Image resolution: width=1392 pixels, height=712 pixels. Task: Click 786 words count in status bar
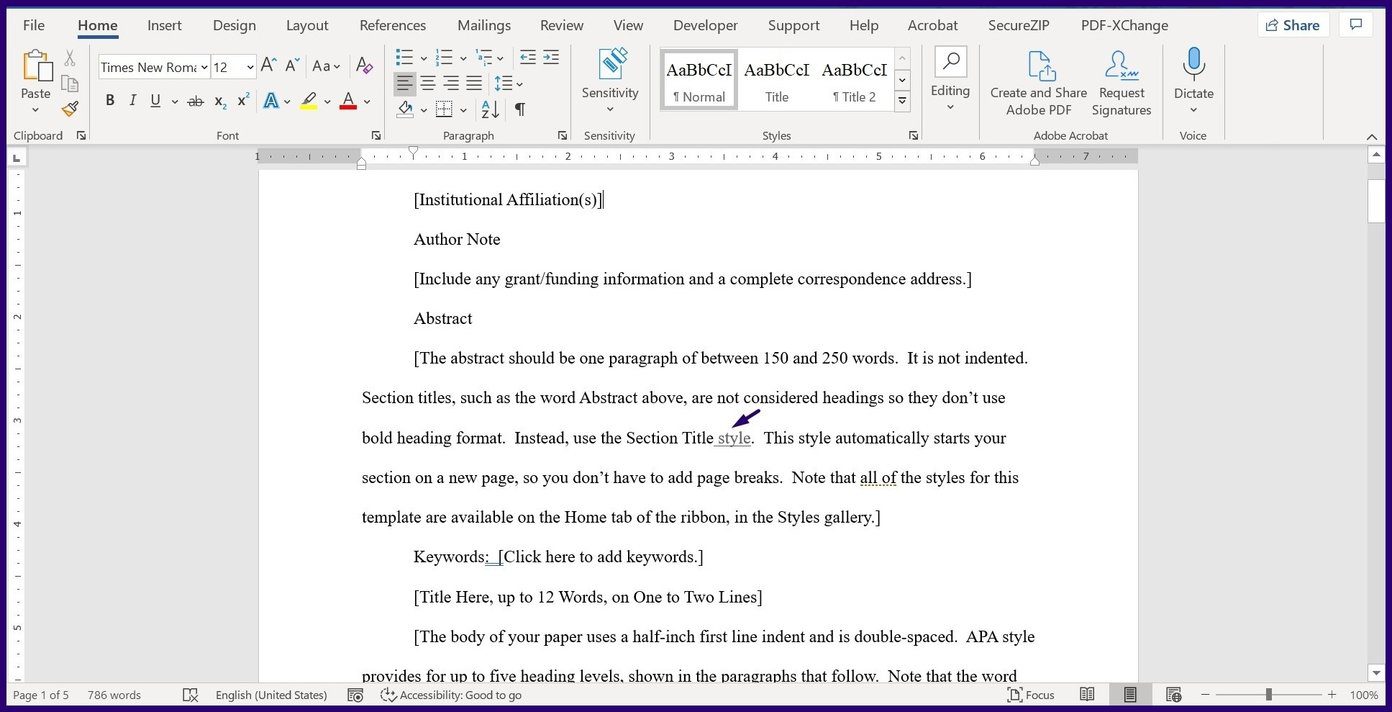114,695
